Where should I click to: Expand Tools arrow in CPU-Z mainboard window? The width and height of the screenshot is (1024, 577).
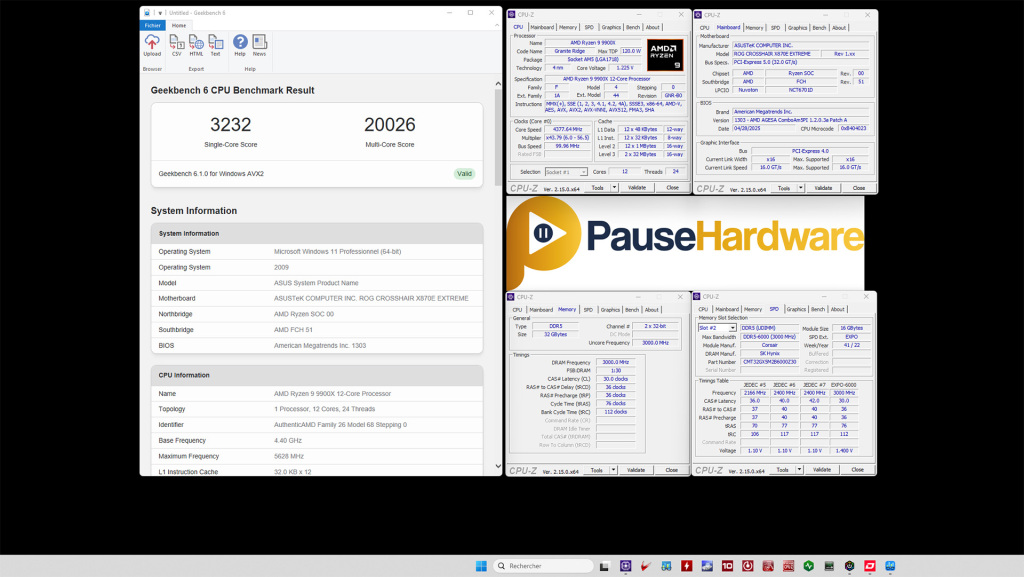801,188
